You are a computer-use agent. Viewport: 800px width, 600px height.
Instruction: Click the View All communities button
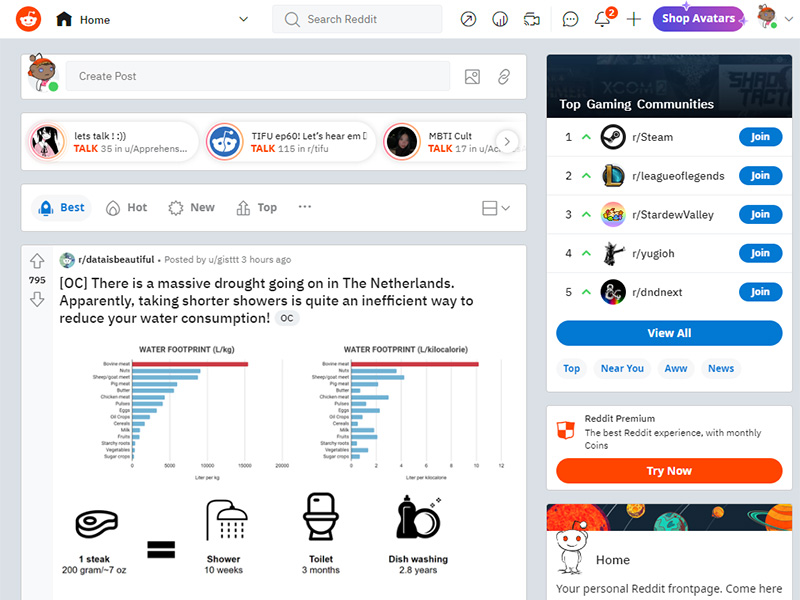click(x=669, y=333)
